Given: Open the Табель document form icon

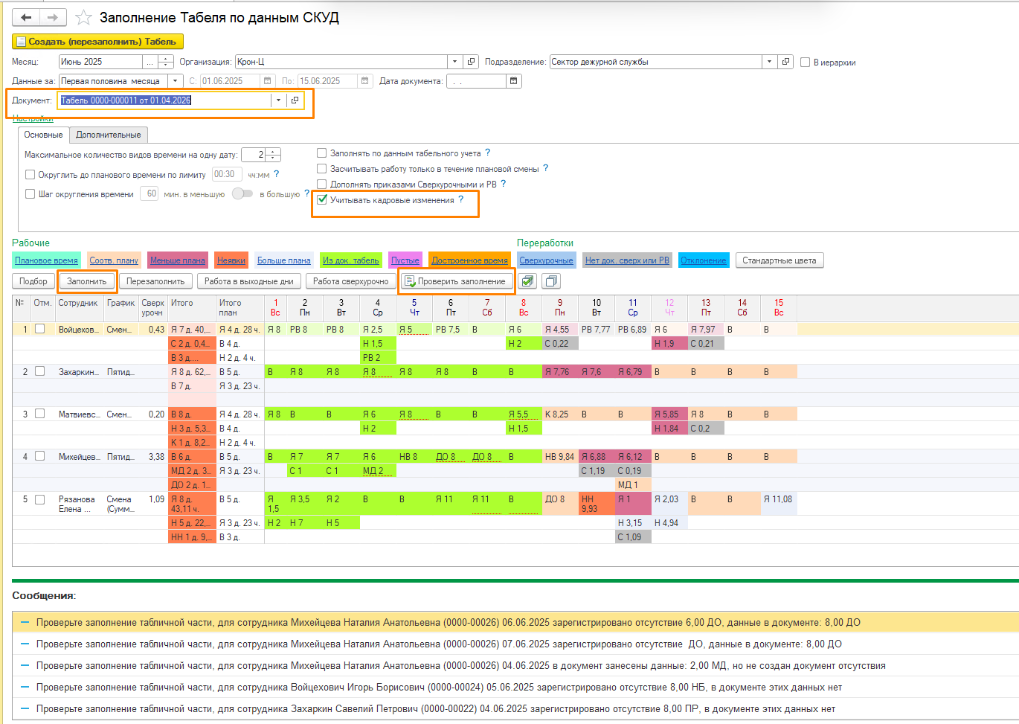Looking at the screenshot, I should click(x=295, y=101).
